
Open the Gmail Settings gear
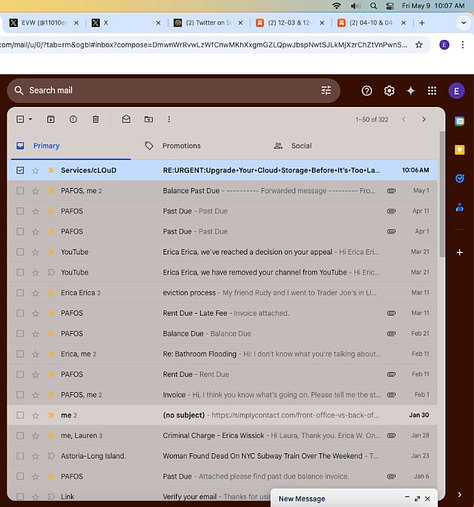[x=389, y=91]
